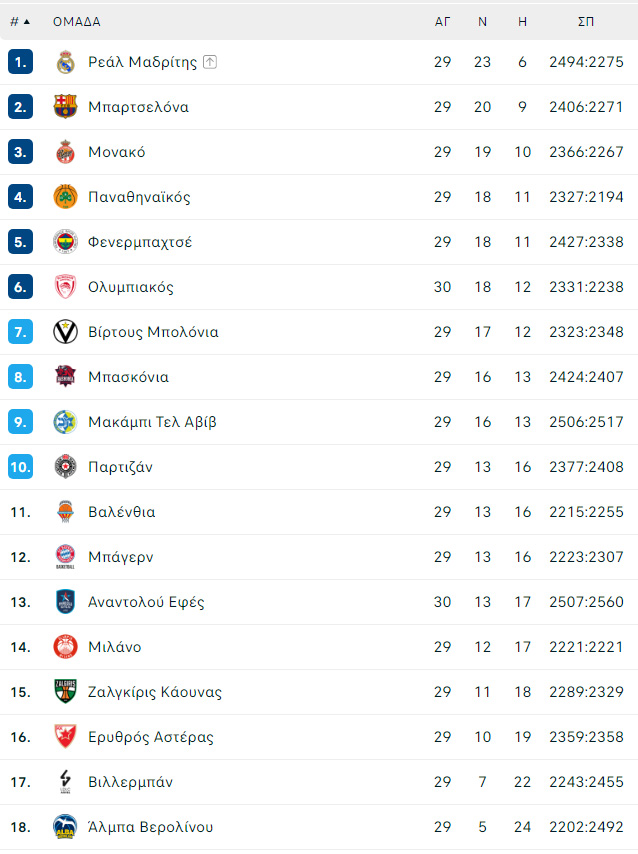Click the promotion arrow icon beside Ρεάλ Μαδρίτης
The width and height of the screenshot is (638, 854).
pos(210,62)
